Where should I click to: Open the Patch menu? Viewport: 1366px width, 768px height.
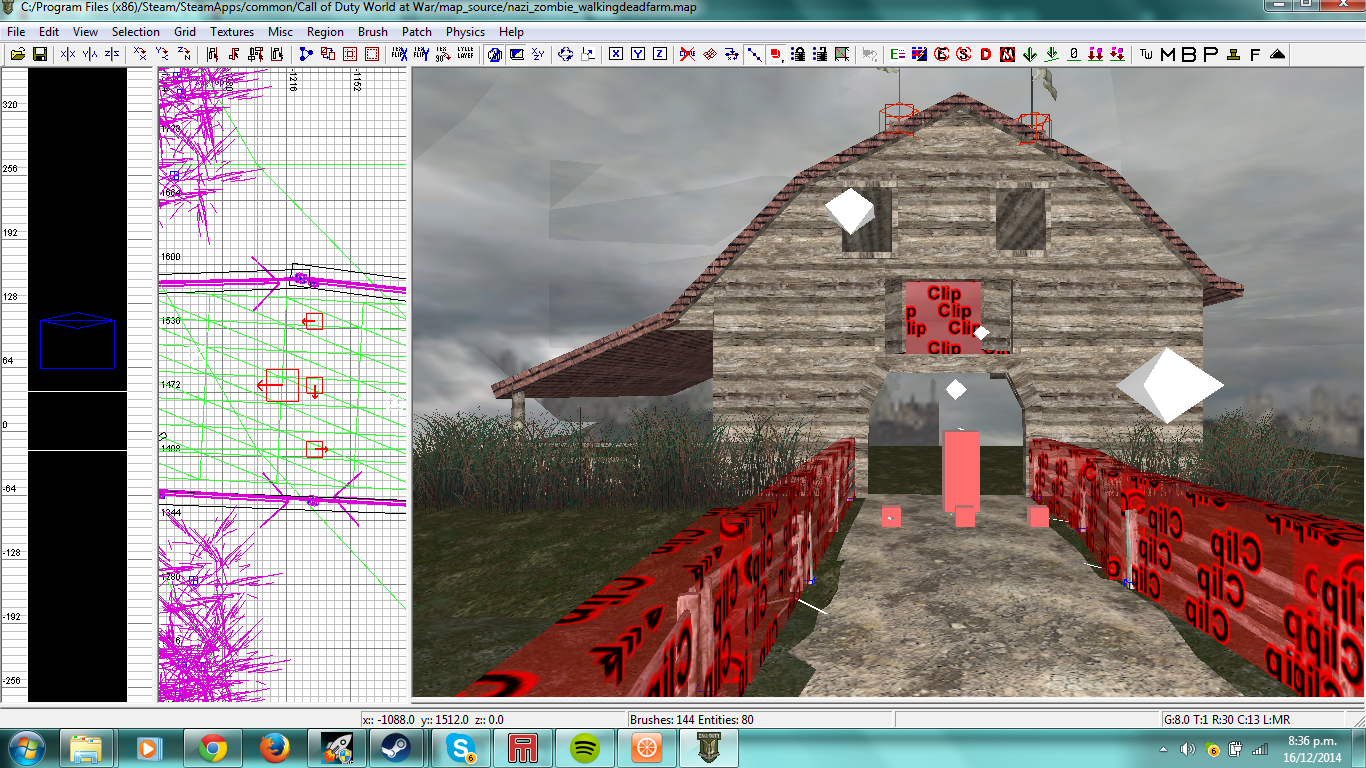pos(417,31)
